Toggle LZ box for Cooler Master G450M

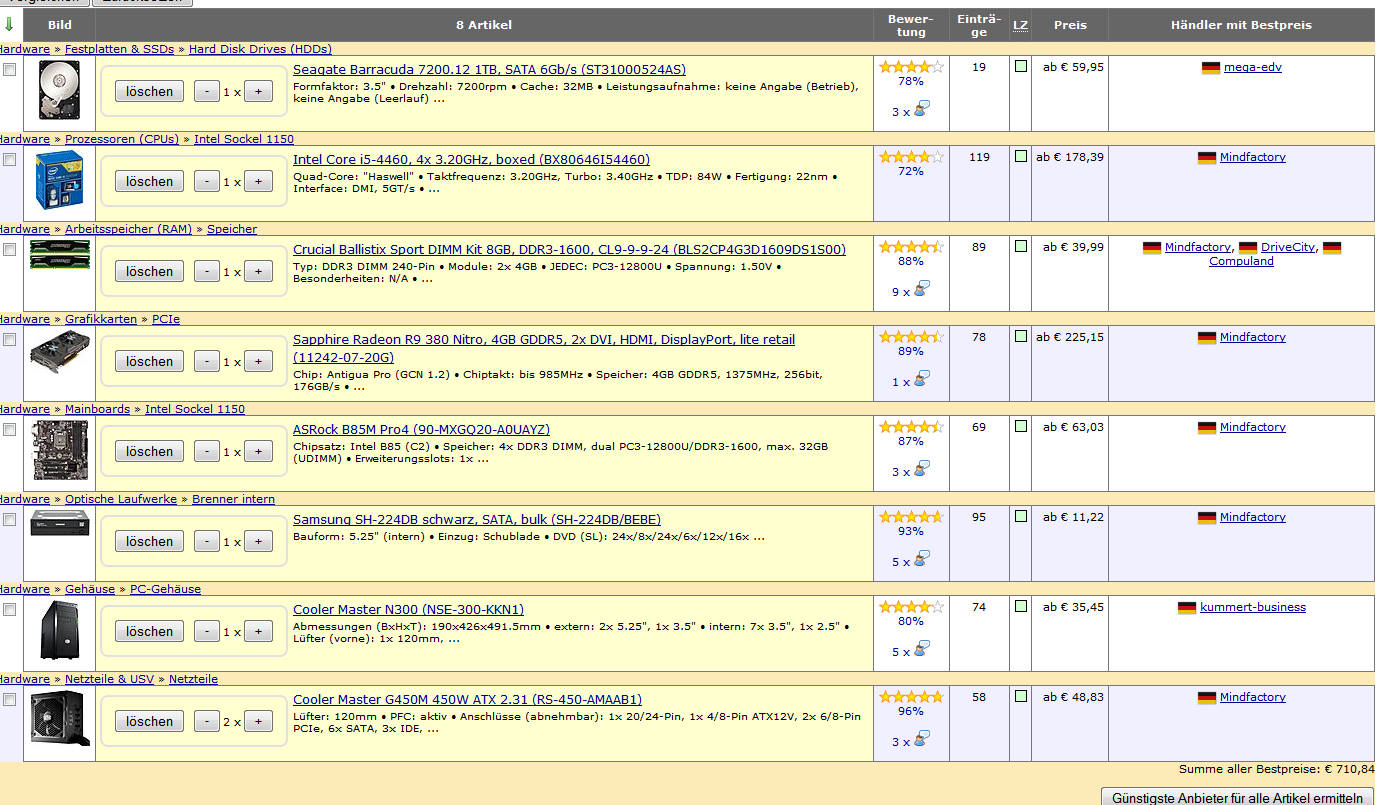tap(1020, 697)
